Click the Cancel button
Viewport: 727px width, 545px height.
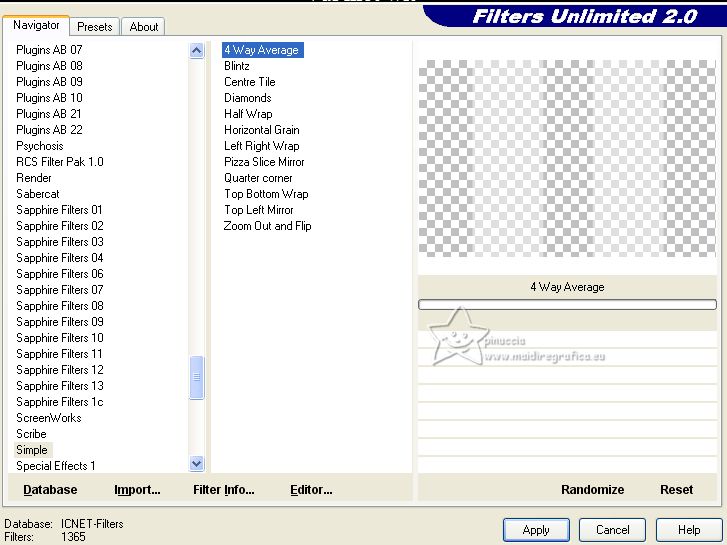tap(612, 530)
